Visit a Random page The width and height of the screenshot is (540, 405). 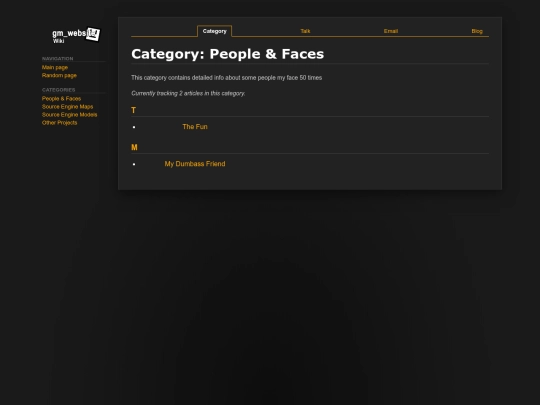[59, 75]
